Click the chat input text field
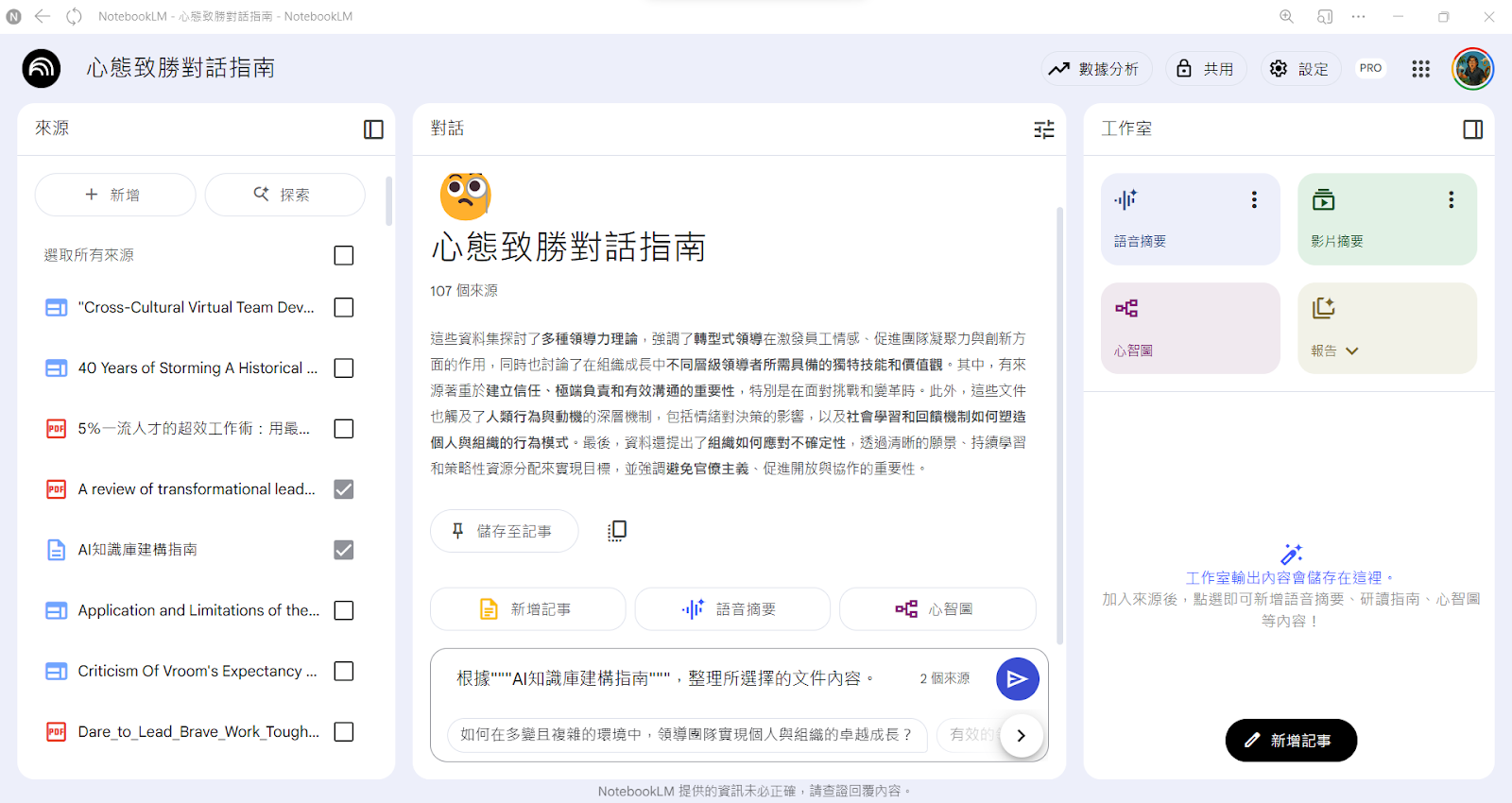Viewport: 1512px width, 803px height. [665, 678]
